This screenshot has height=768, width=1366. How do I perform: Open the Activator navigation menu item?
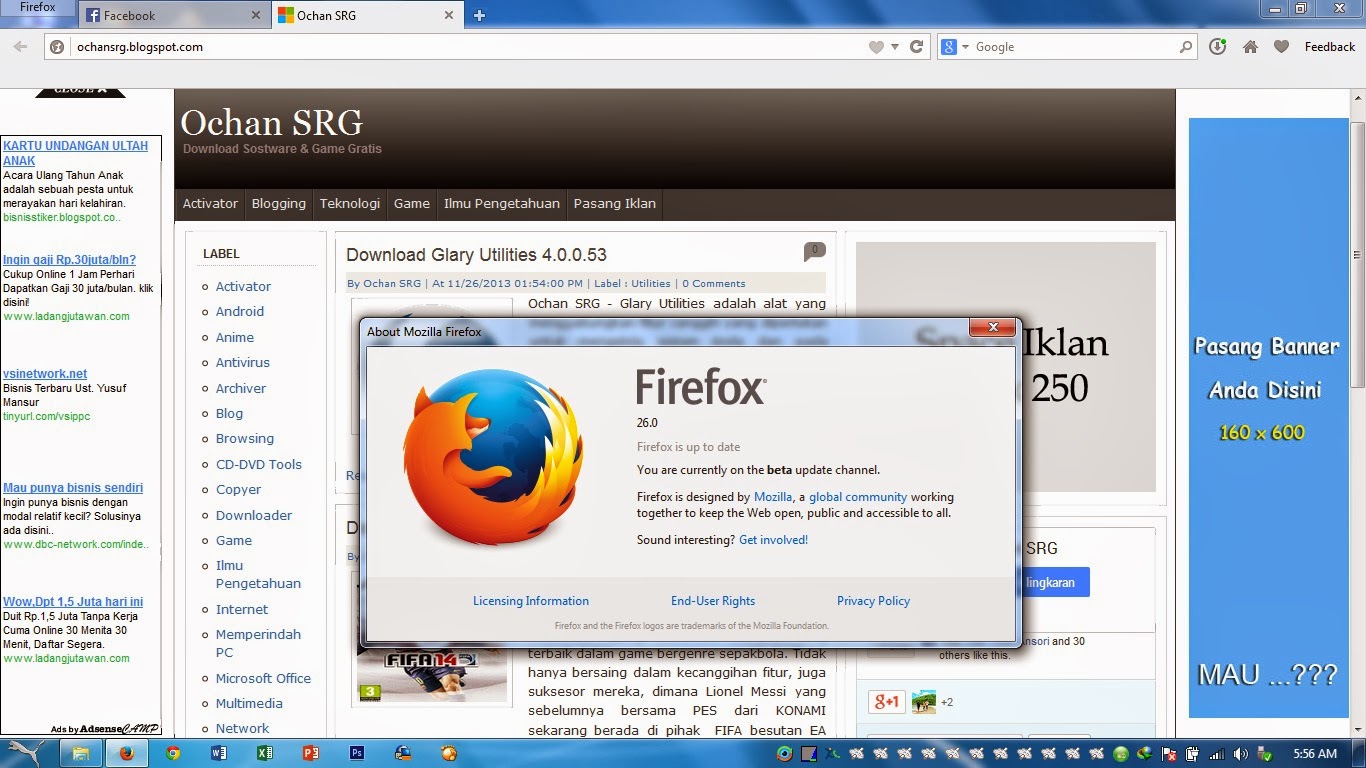pos(210,203)
